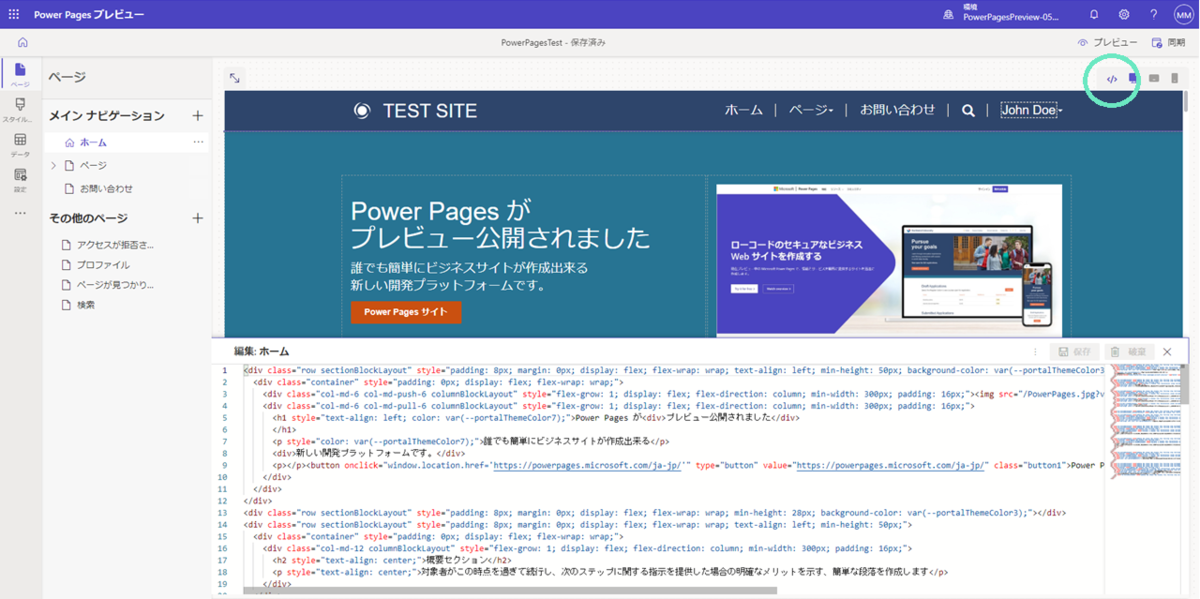This screenshot has width=1200, height=599.
Task: Open the ページ dropdown in site navbar
Action: (x=811, y=110)
